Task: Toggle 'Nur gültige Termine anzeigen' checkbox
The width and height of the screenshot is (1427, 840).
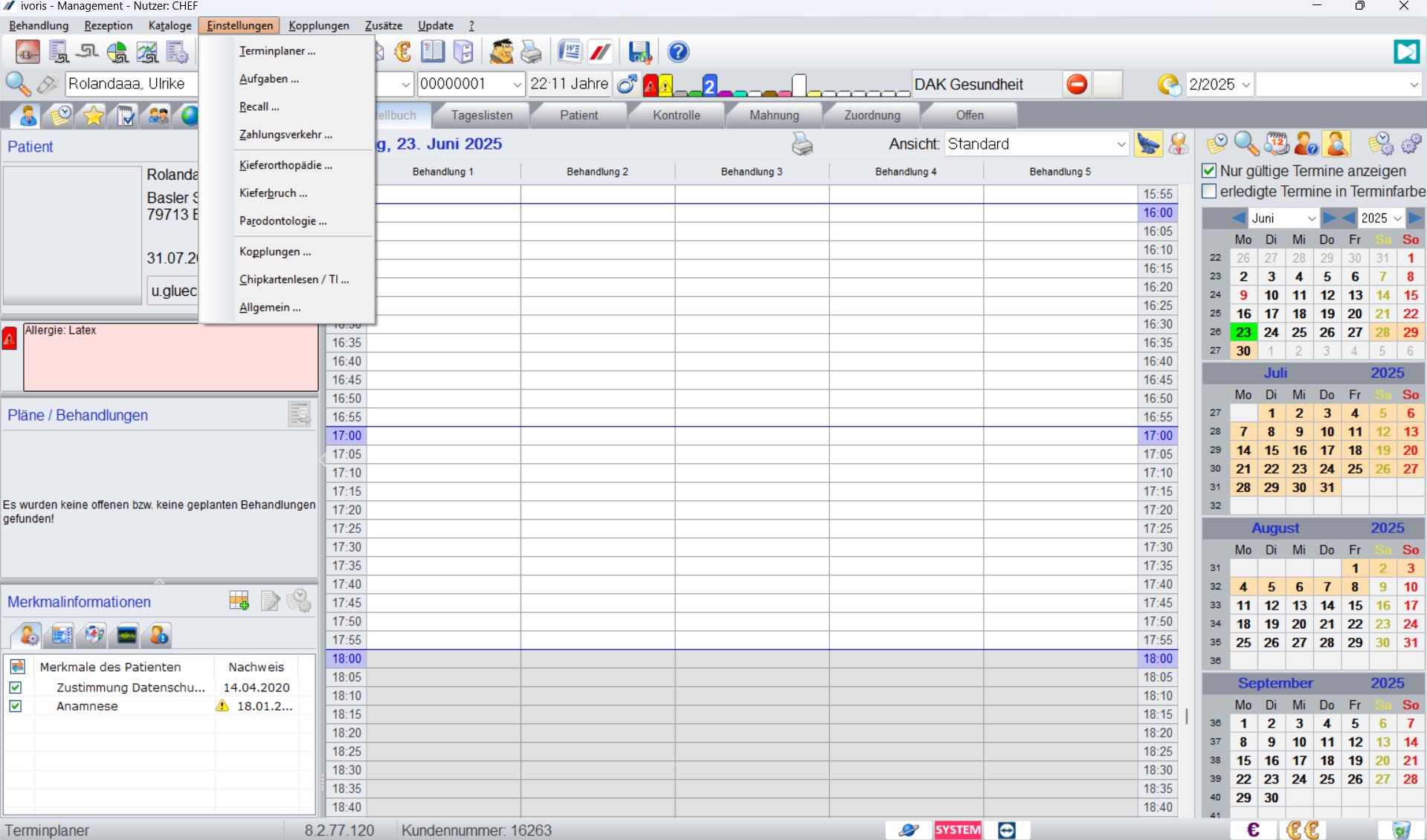Action: point(1209,171)
